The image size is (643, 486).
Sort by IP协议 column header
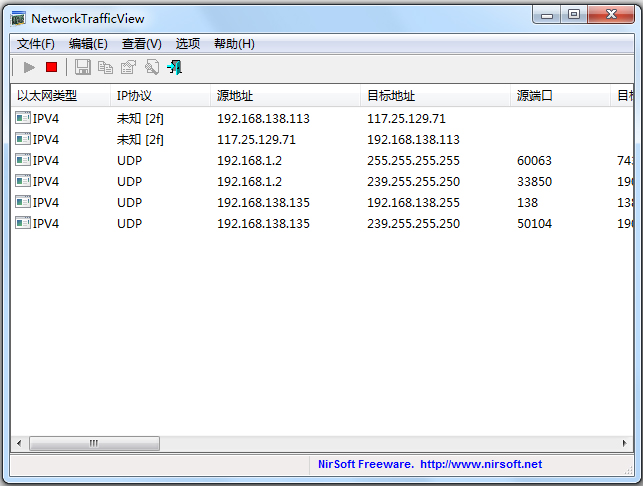(160, 96)
